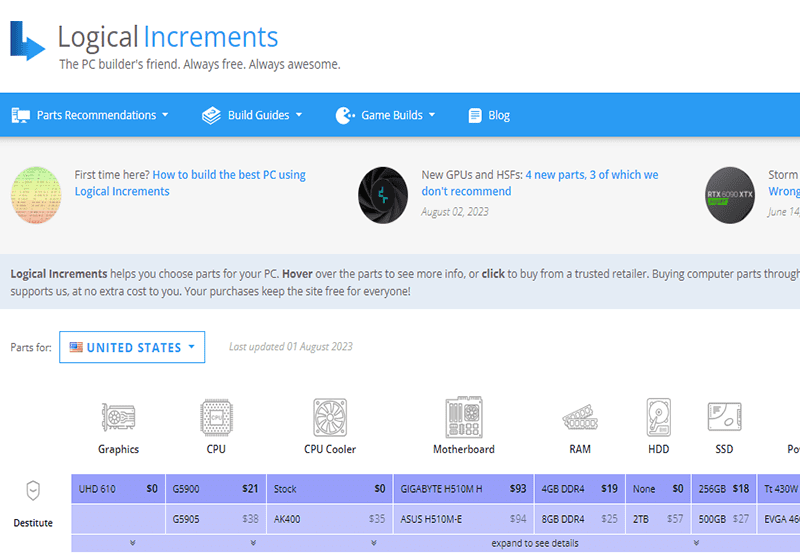Select GIGABYTE H510M H motherboard cell
This screenshot has height=553, width=800.
(x=463, y=489)
